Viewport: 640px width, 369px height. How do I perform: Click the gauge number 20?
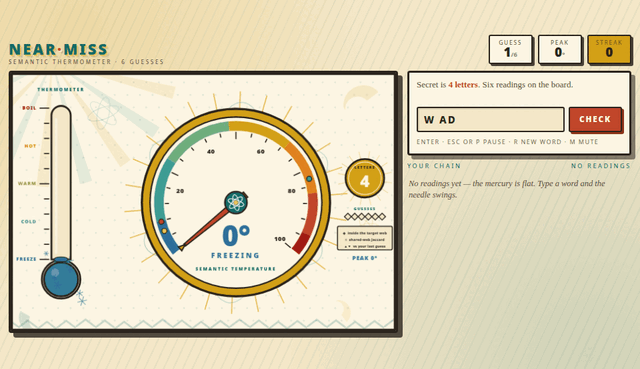[180, 191]
